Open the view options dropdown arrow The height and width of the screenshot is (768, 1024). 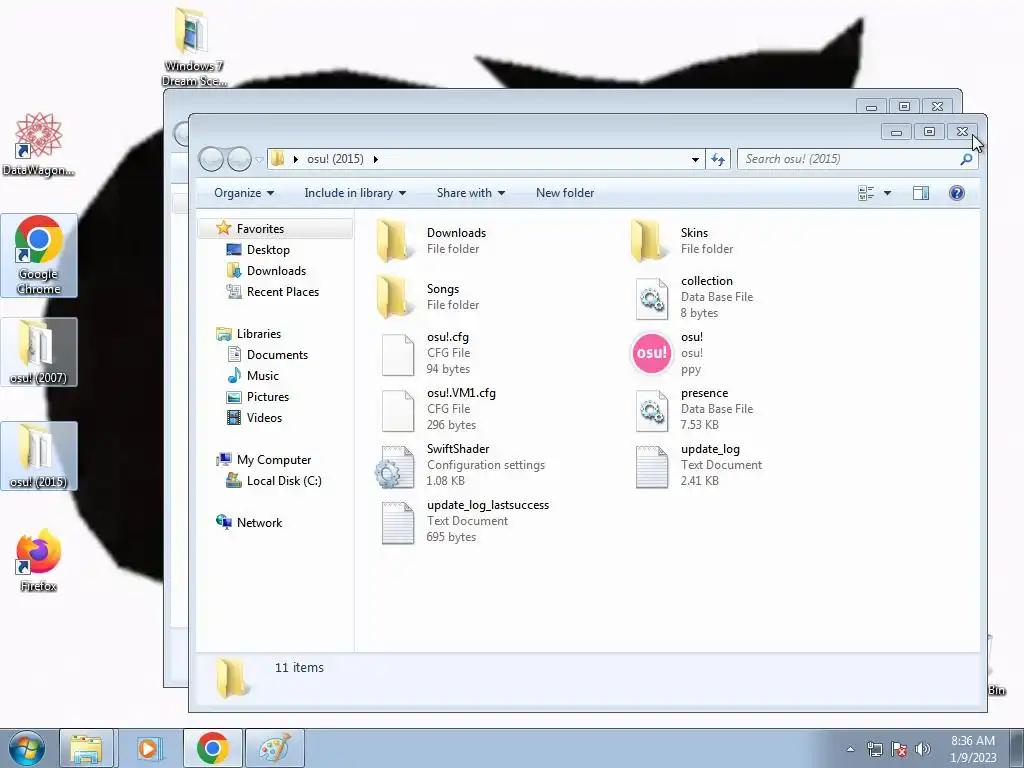coord(887,193)
